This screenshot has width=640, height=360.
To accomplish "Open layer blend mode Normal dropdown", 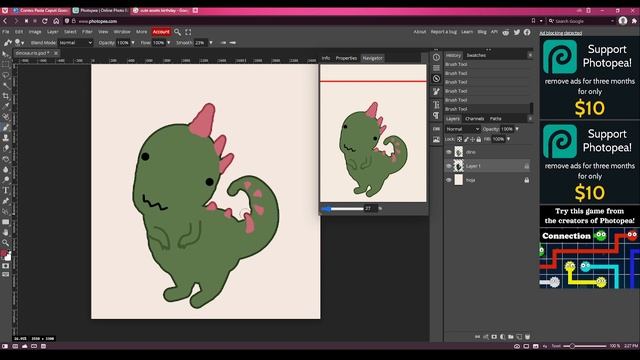I will (x=462, y=129).
